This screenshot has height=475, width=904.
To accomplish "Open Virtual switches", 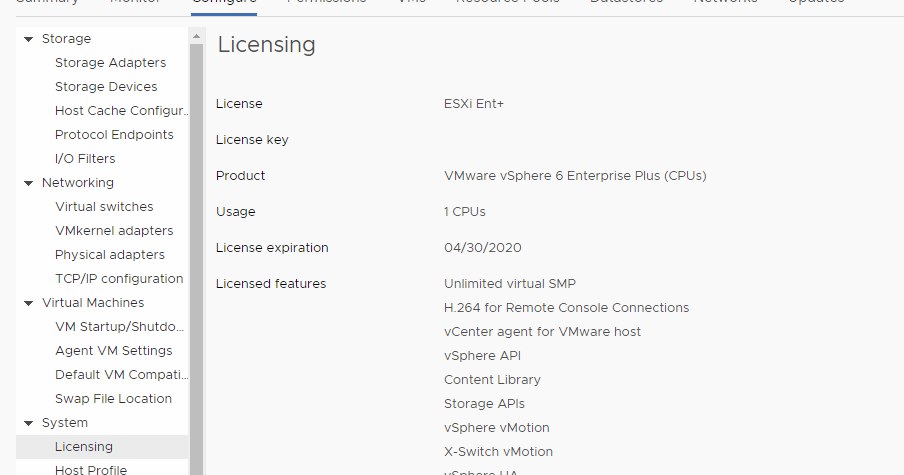I will pos(104,207).
